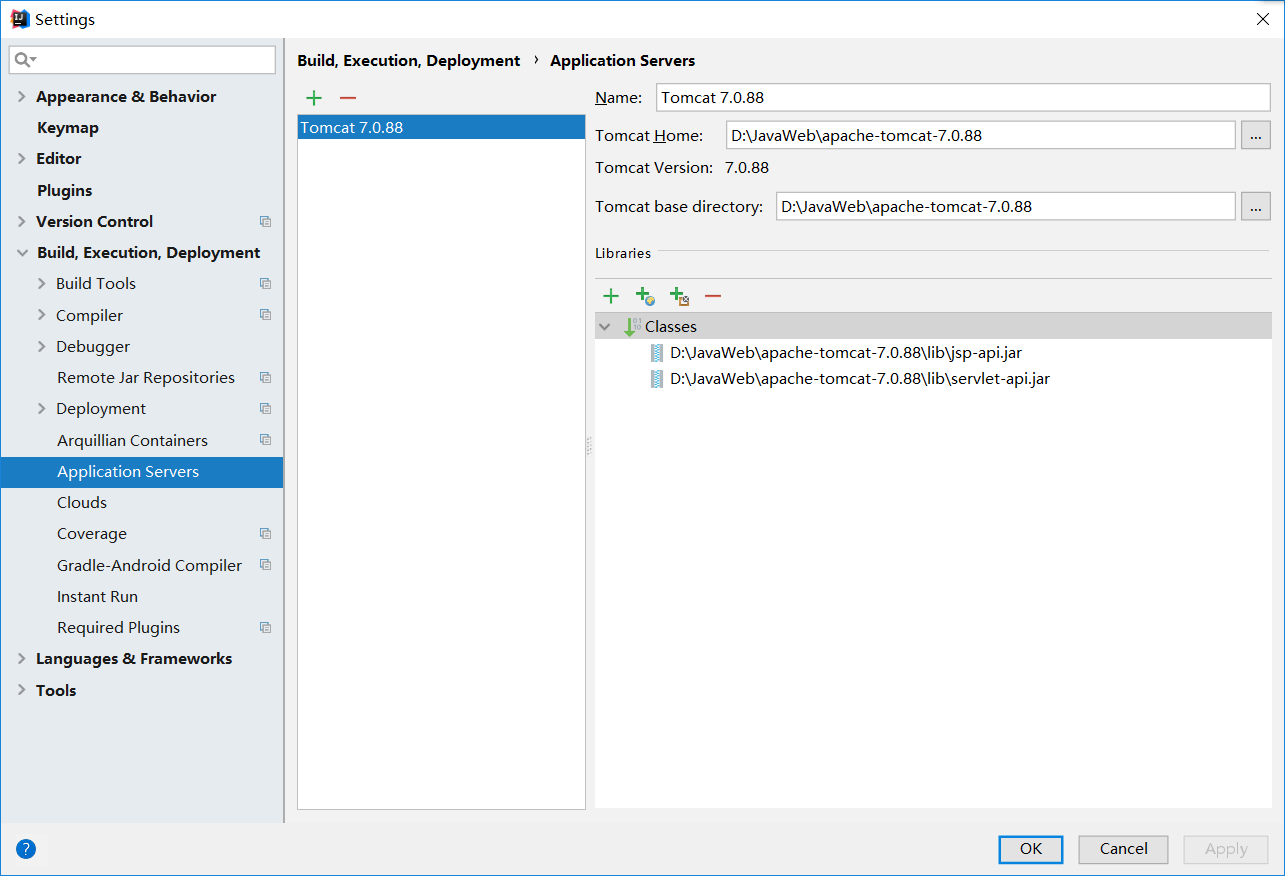Expand the Version Control section
This screenshot has width=1285, height=876.
tap(22, 222)
